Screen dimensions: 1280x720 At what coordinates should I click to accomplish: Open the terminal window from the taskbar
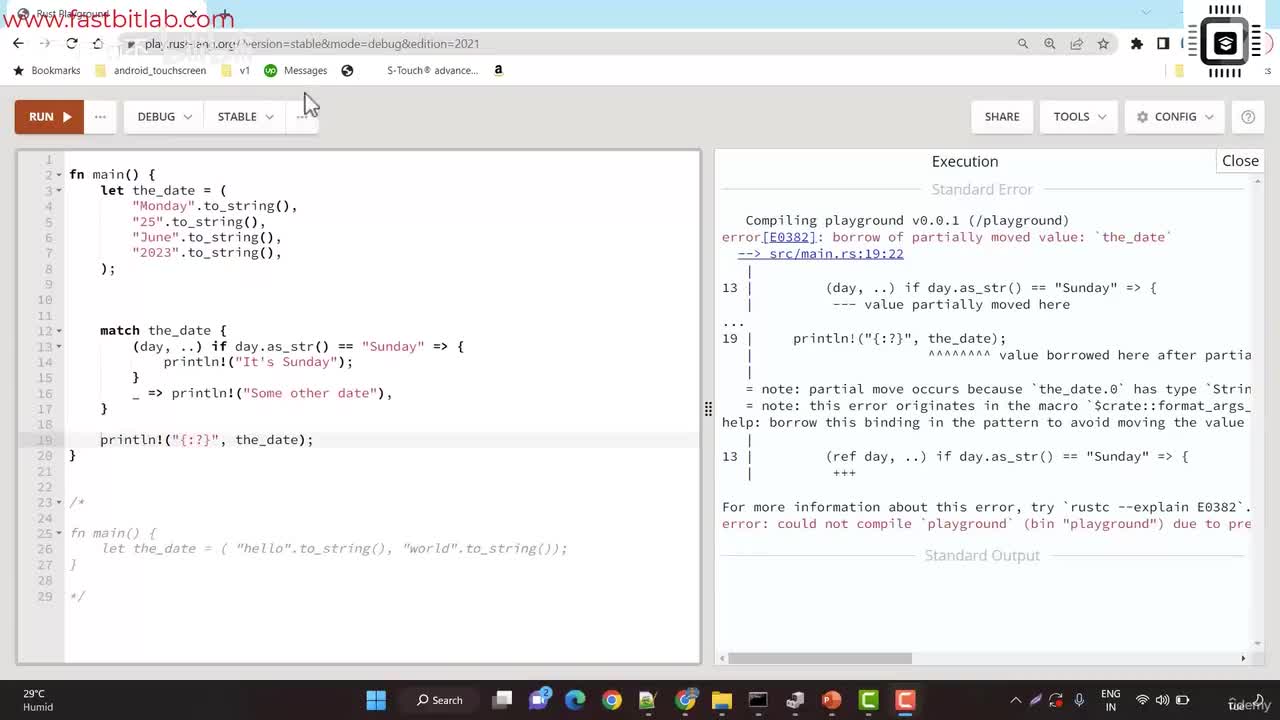coord(758,700)
